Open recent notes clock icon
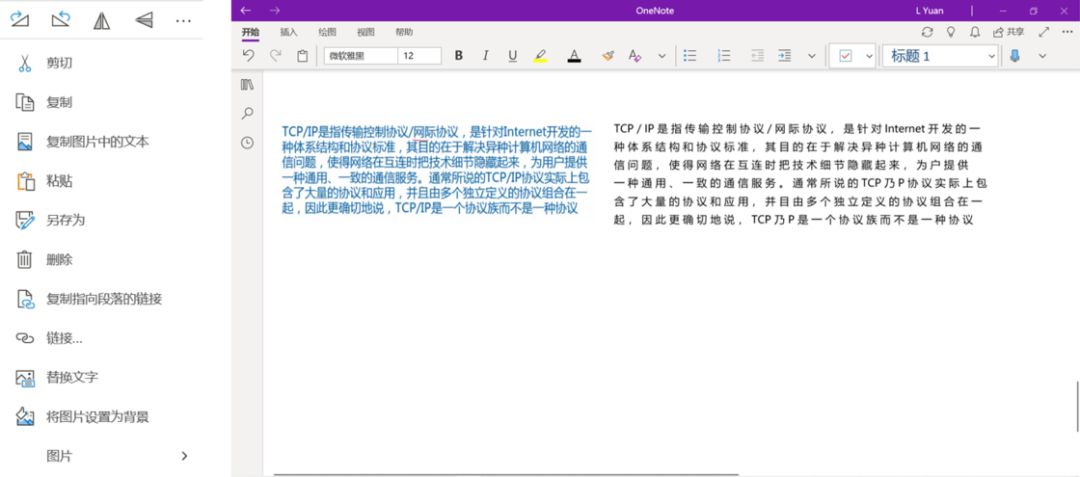 point(247,143)
